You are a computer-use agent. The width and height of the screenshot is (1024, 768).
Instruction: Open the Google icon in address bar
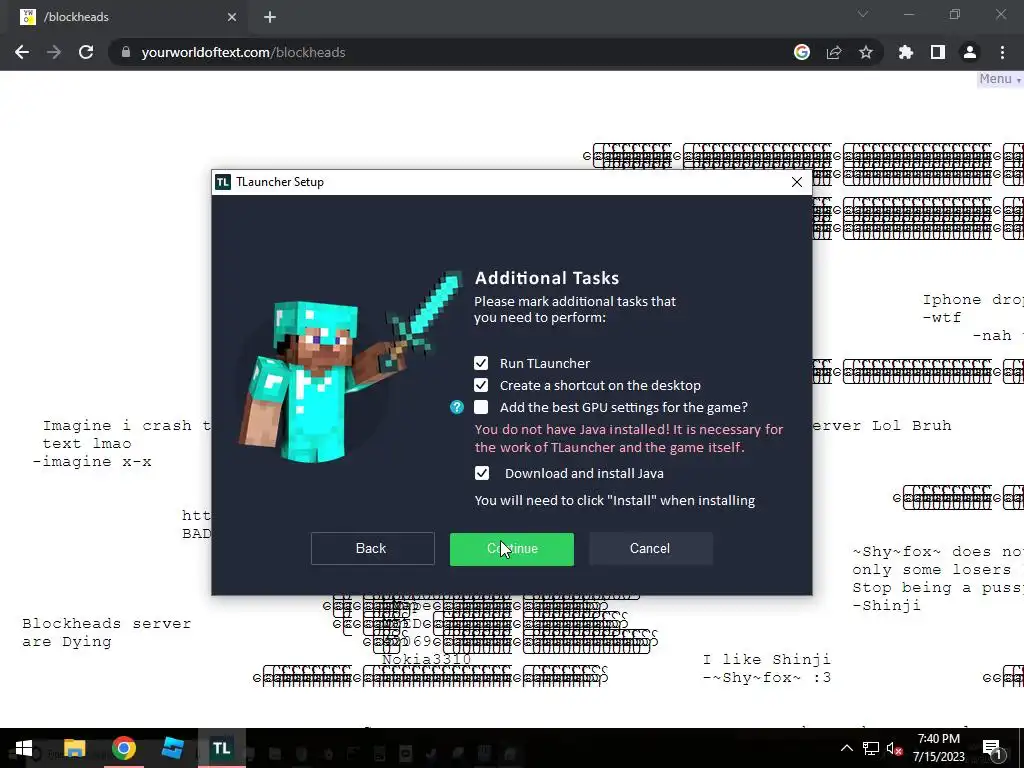[x=802, y=52]
